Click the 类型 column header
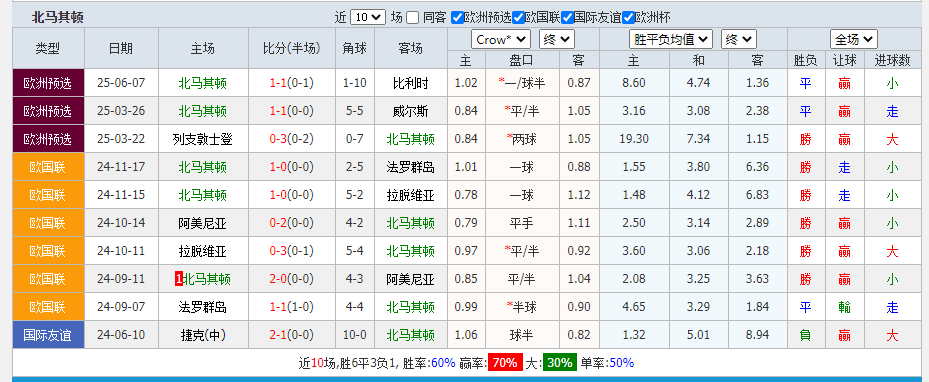929x382 pixels. pyautogui.click(x=48, y=48)
